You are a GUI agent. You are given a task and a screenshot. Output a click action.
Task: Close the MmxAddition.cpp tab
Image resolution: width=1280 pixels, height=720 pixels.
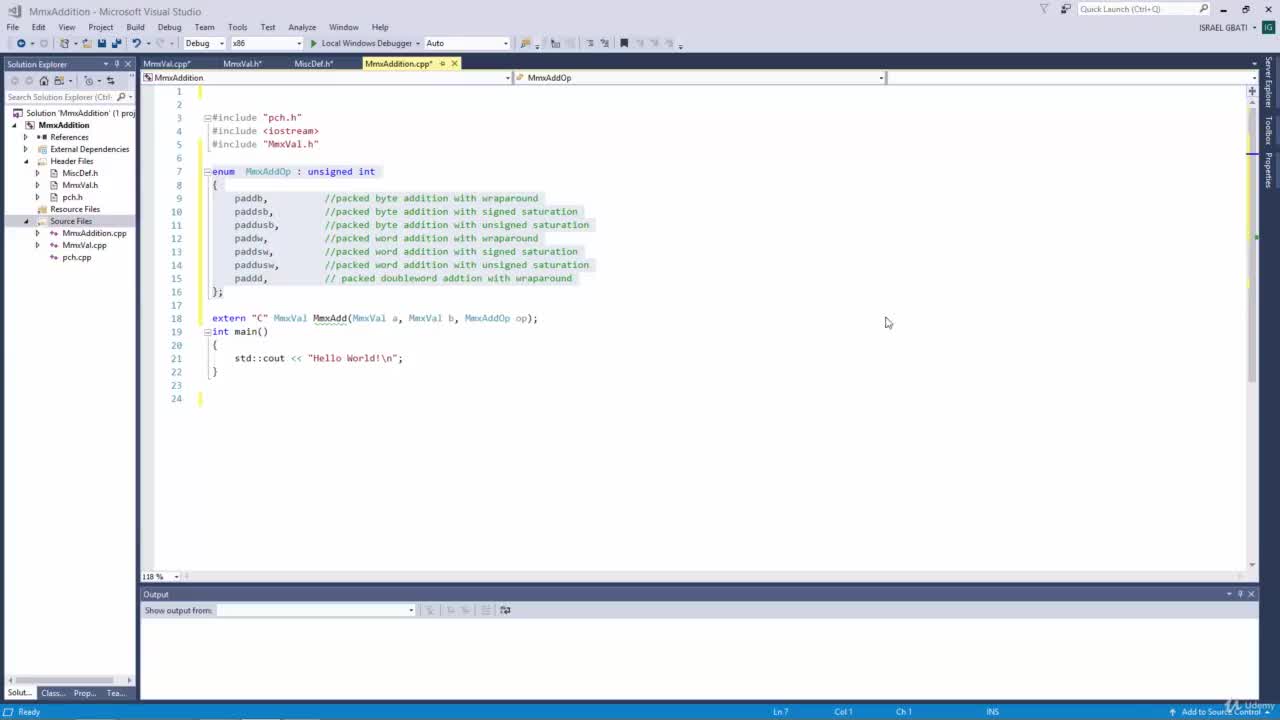[454, 63]
